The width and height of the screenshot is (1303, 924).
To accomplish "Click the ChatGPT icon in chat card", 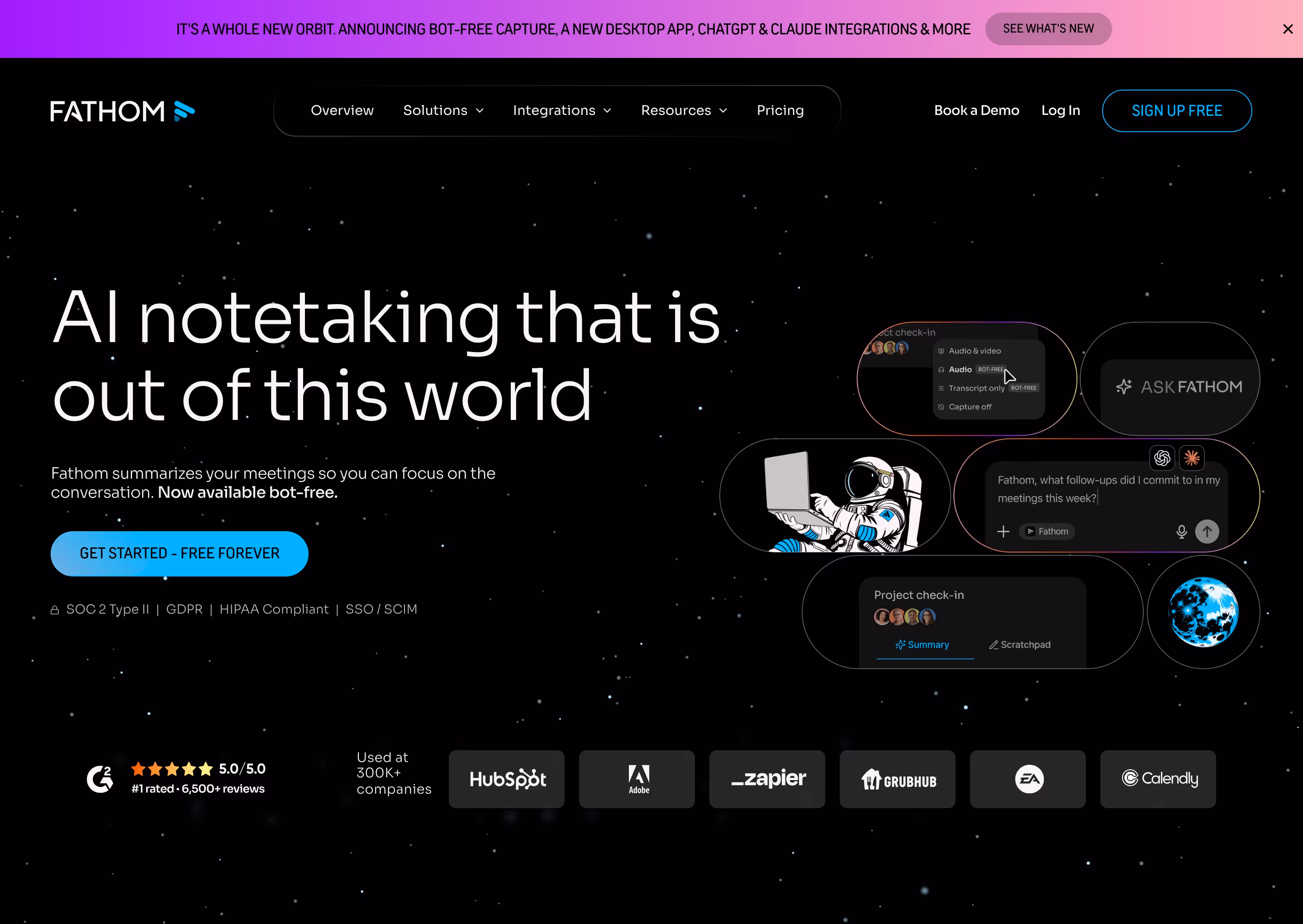I will (1162, 457).
